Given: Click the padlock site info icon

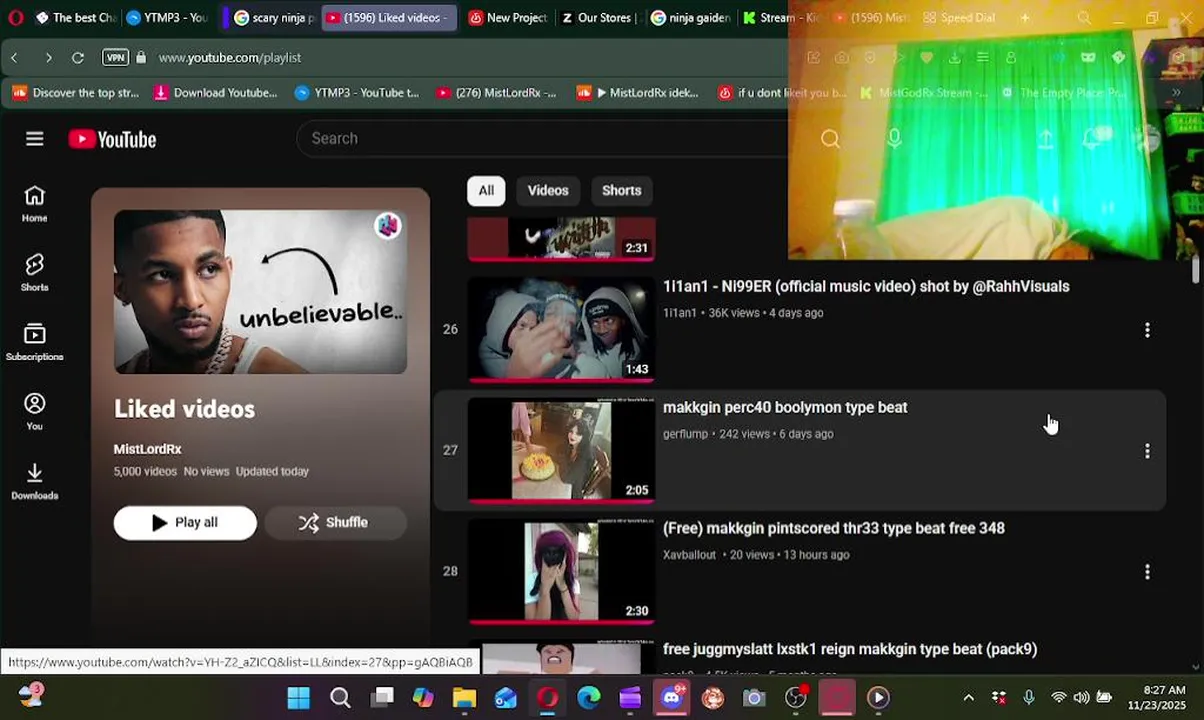Looking at the screenshot, I should (141, 58).
